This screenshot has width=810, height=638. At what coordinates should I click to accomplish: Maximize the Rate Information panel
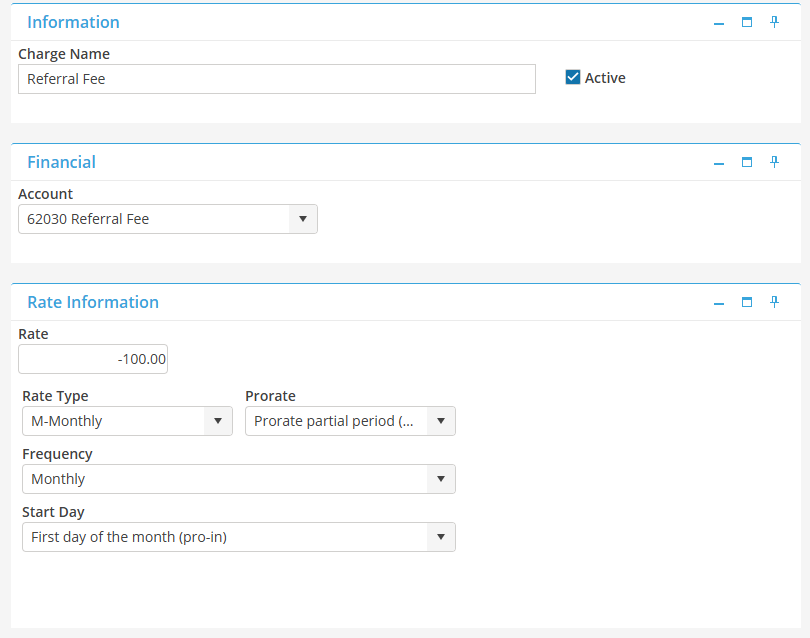747,302
